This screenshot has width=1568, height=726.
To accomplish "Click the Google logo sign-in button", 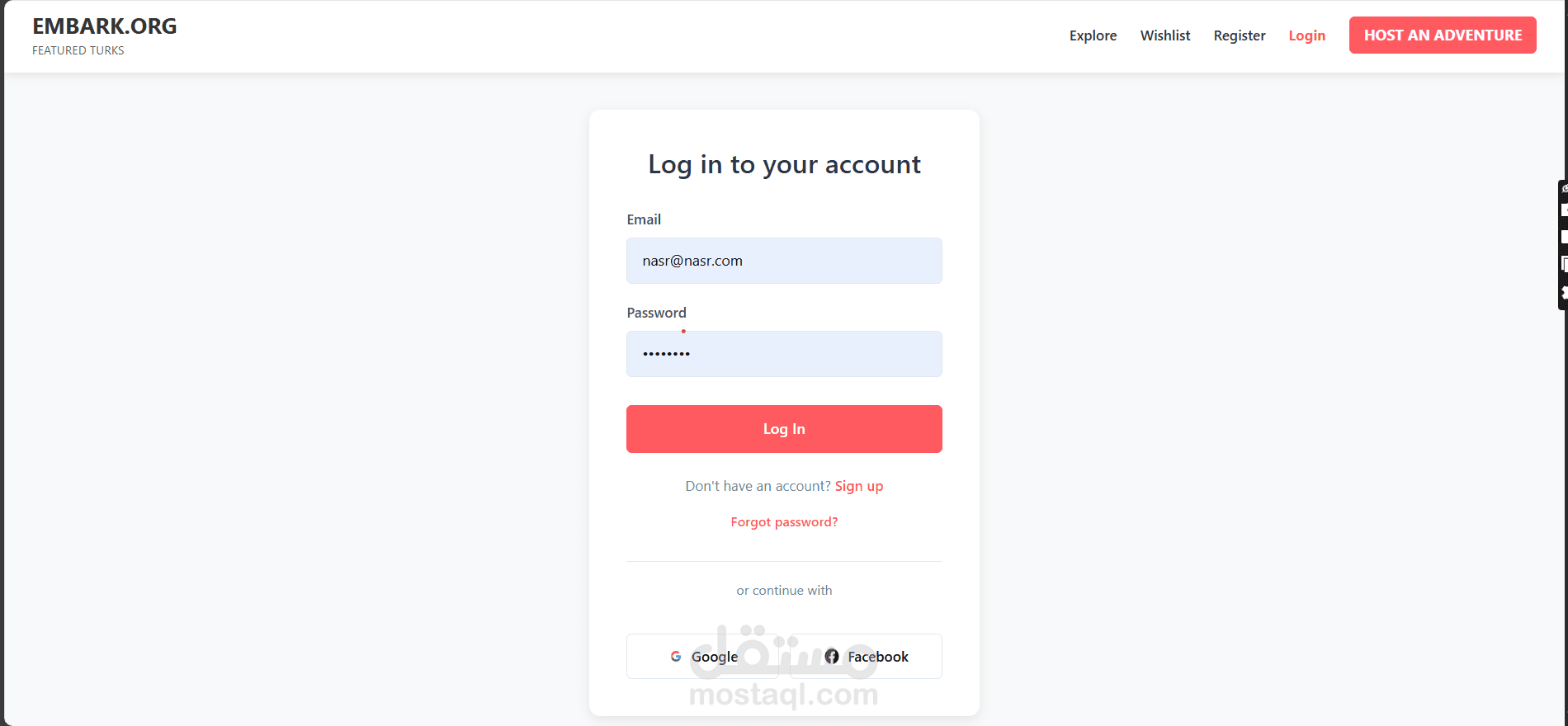I will [703, 657].
